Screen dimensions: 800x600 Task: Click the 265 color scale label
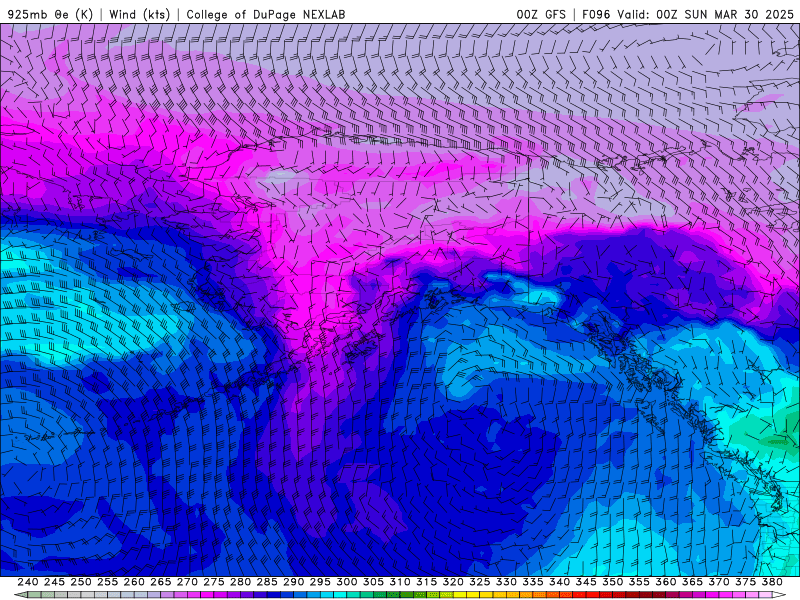[160, 582]
